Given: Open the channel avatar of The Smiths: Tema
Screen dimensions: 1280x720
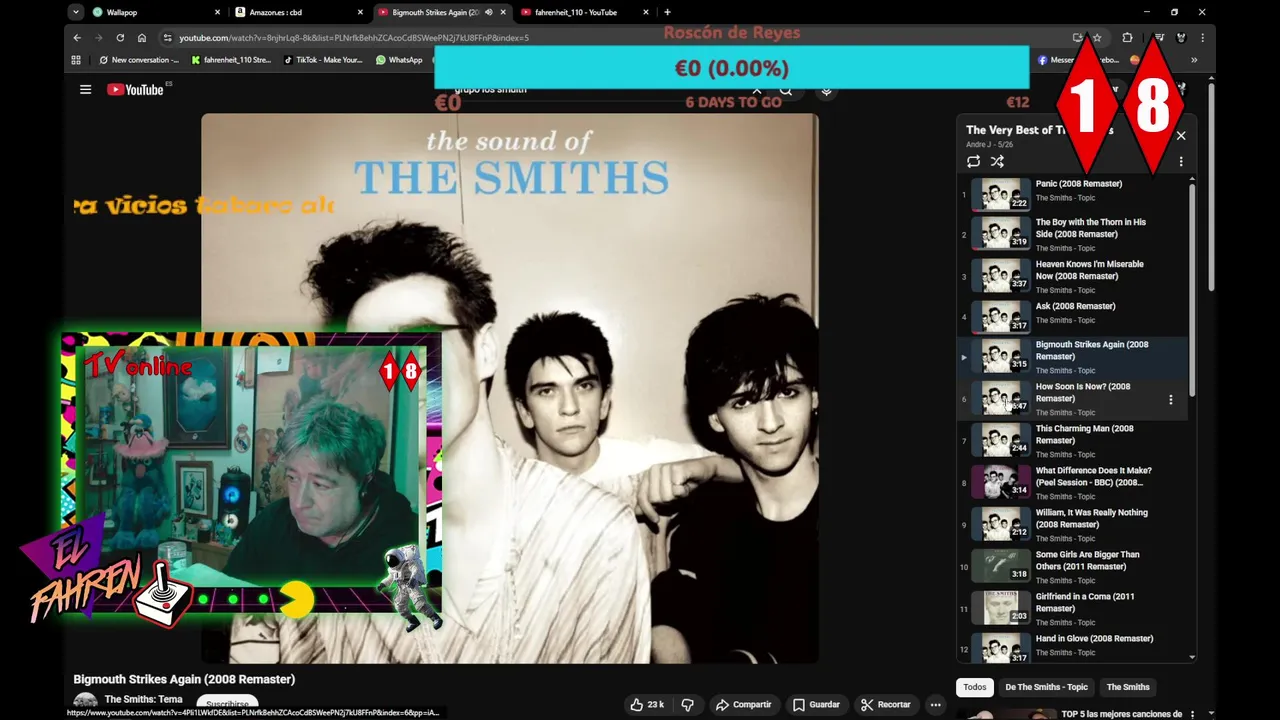Looking at the screenshot, I should pos(85,702).
